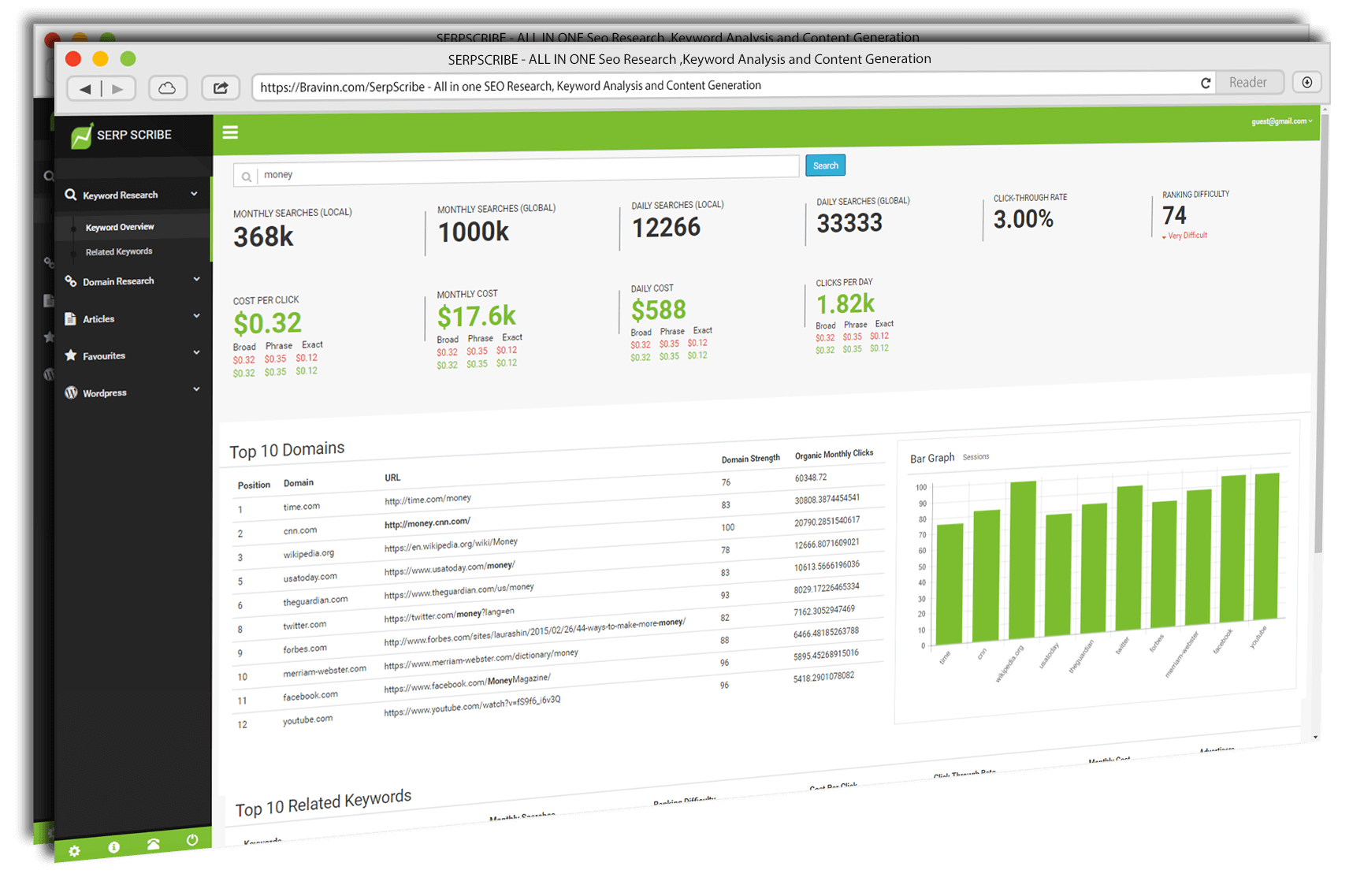The height and width of the screenshot is (896, 1364).
Task: Click the Serp Scribe logo
Action: pos(121,136)
